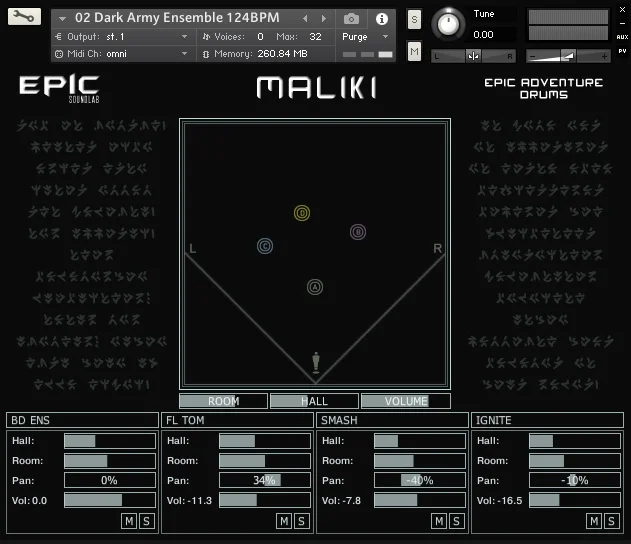Click the Voices note icon

206,37
